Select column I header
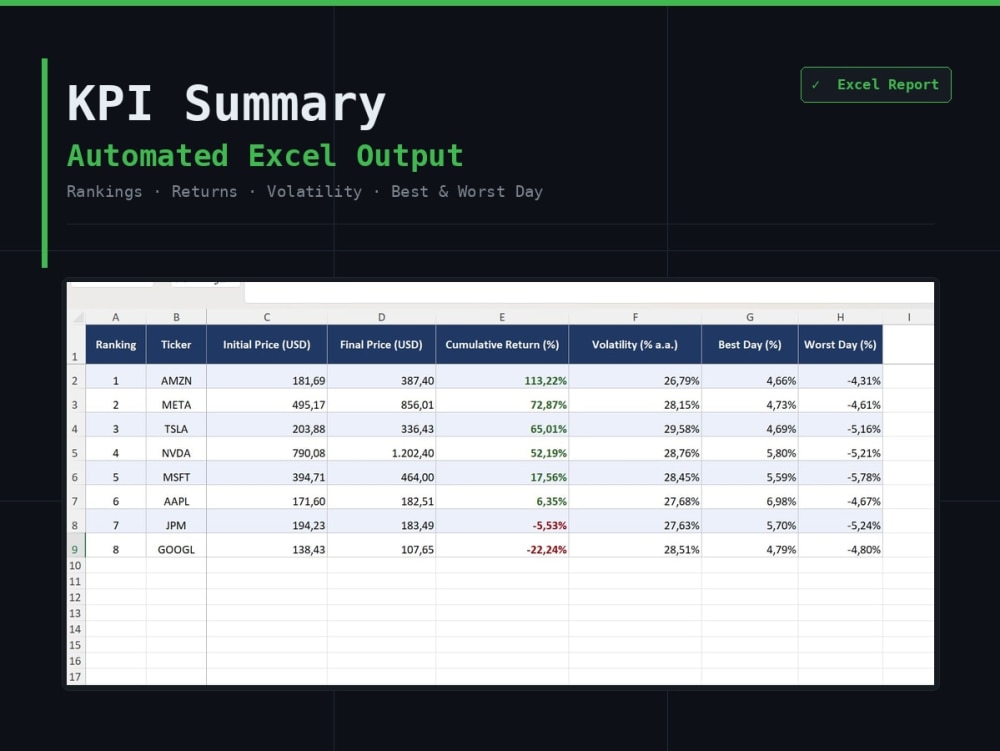 (909, 317)
